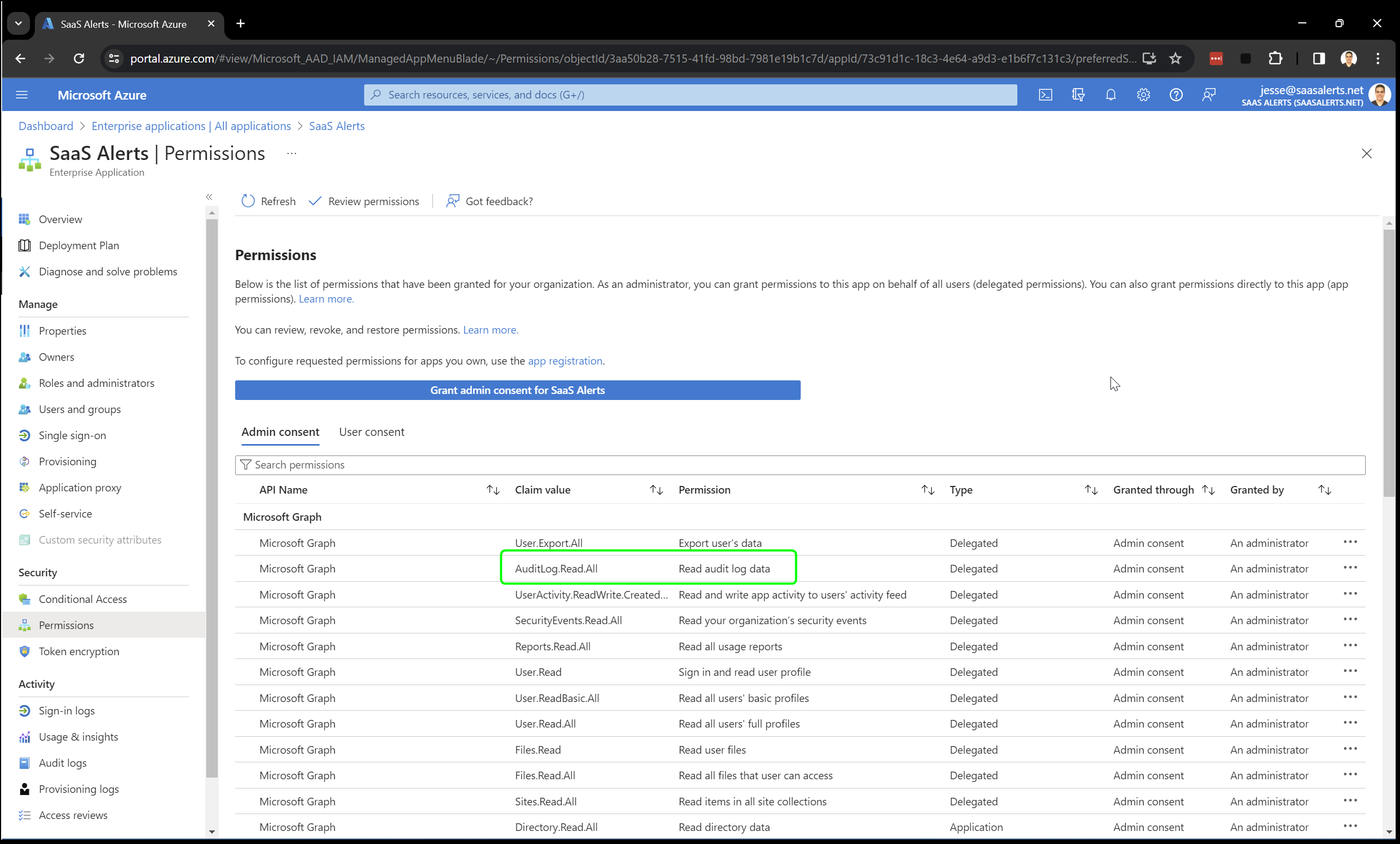
Task: Open the Help menu icon
Action: [1176, 95]
